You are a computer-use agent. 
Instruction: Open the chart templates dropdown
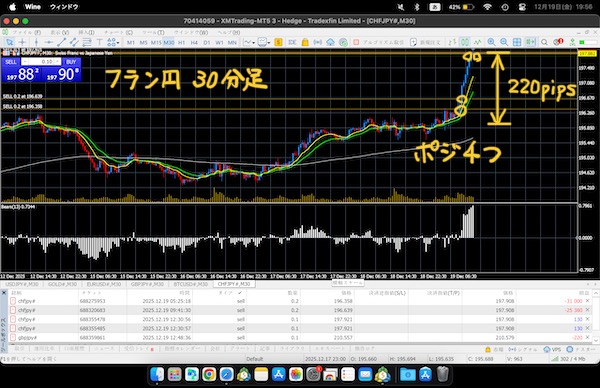[264, 42]
